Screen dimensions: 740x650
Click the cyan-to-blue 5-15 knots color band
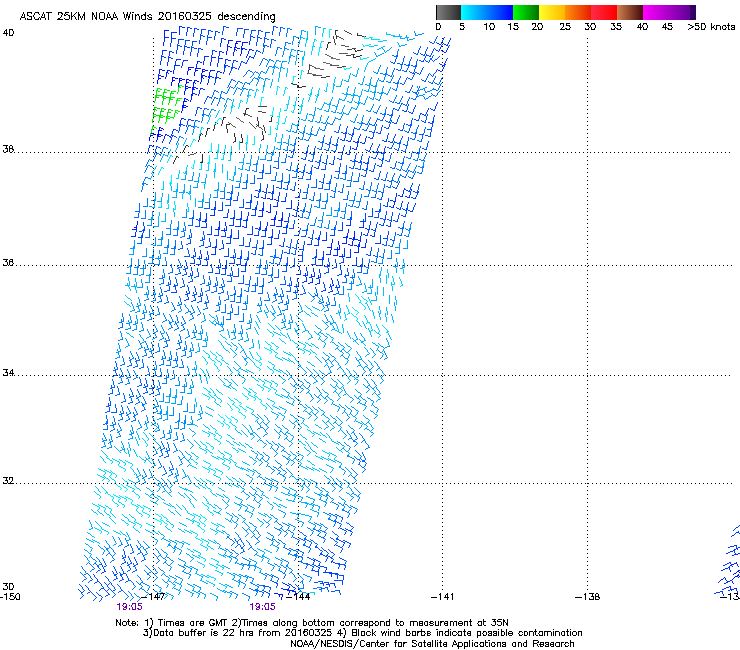click(487, 12)
